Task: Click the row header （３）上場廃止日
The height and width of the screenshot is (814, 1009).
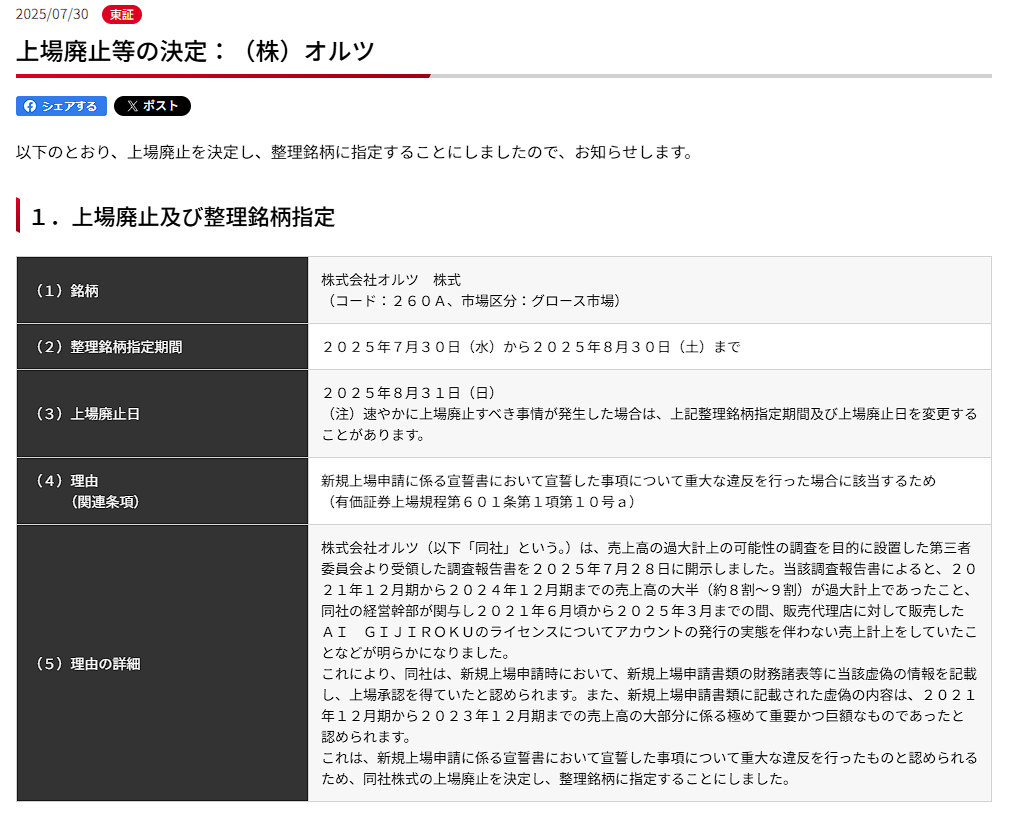Action: coord(162,414)
